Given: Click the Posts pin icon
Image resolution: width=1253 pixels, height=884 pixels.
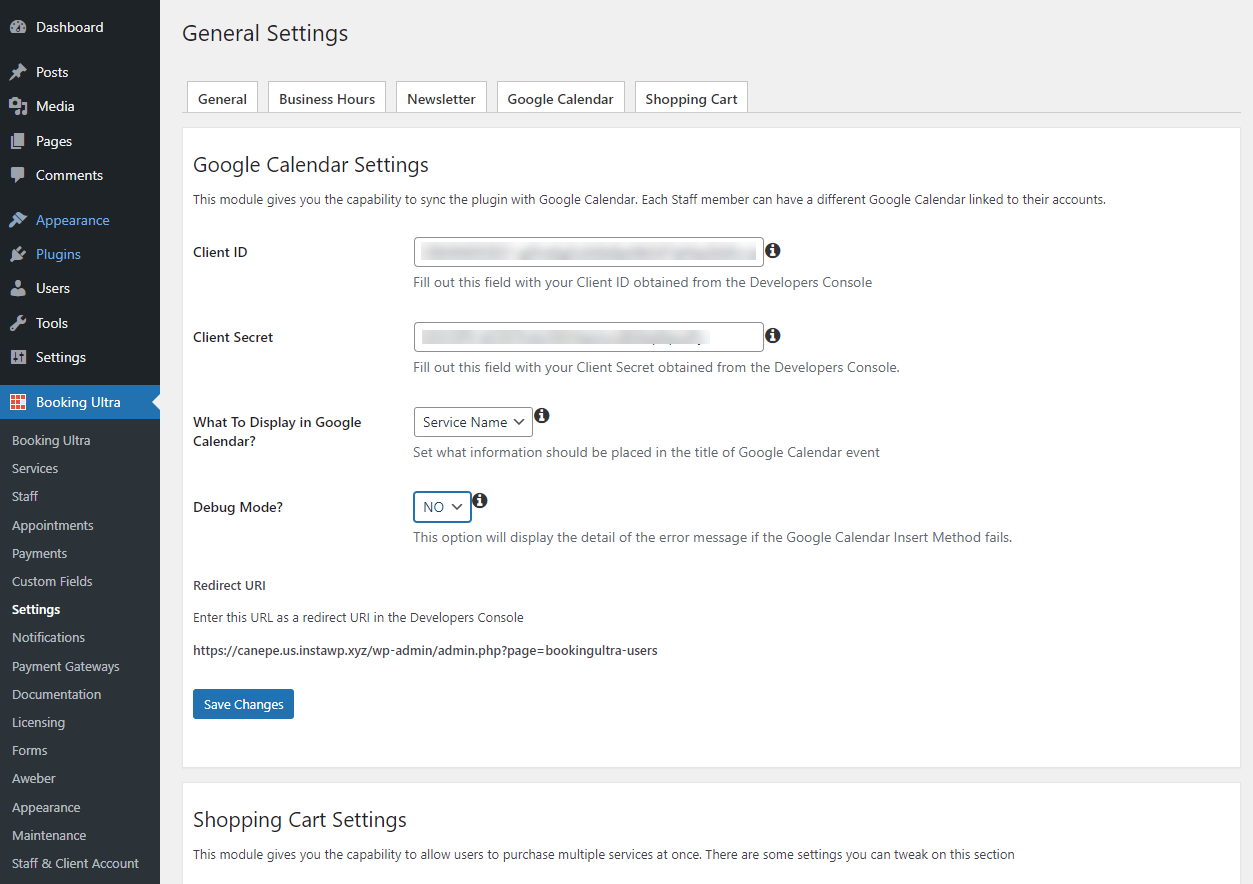Looking at the screenshot, I should point(18,72).
